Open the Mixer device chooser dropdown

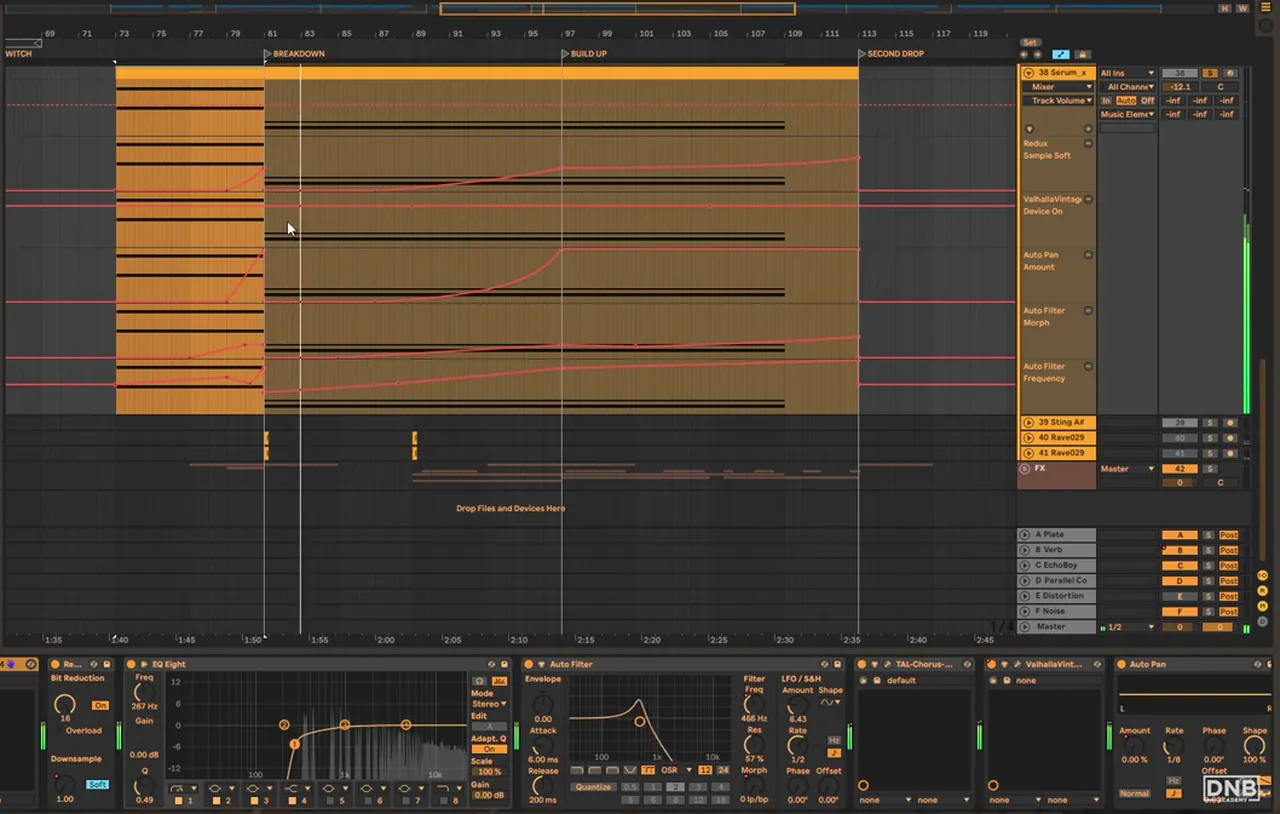[x=1058, y=87]
